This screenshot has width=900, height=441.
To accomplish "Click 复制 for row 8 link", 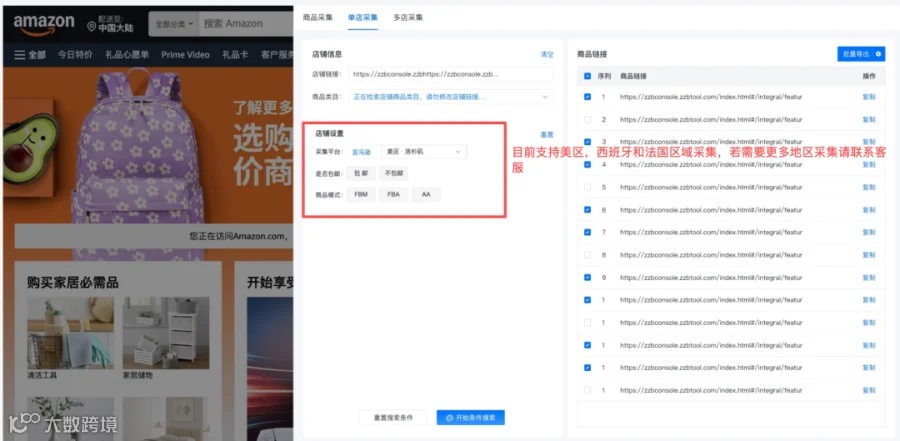I will (x=869, y=254).
